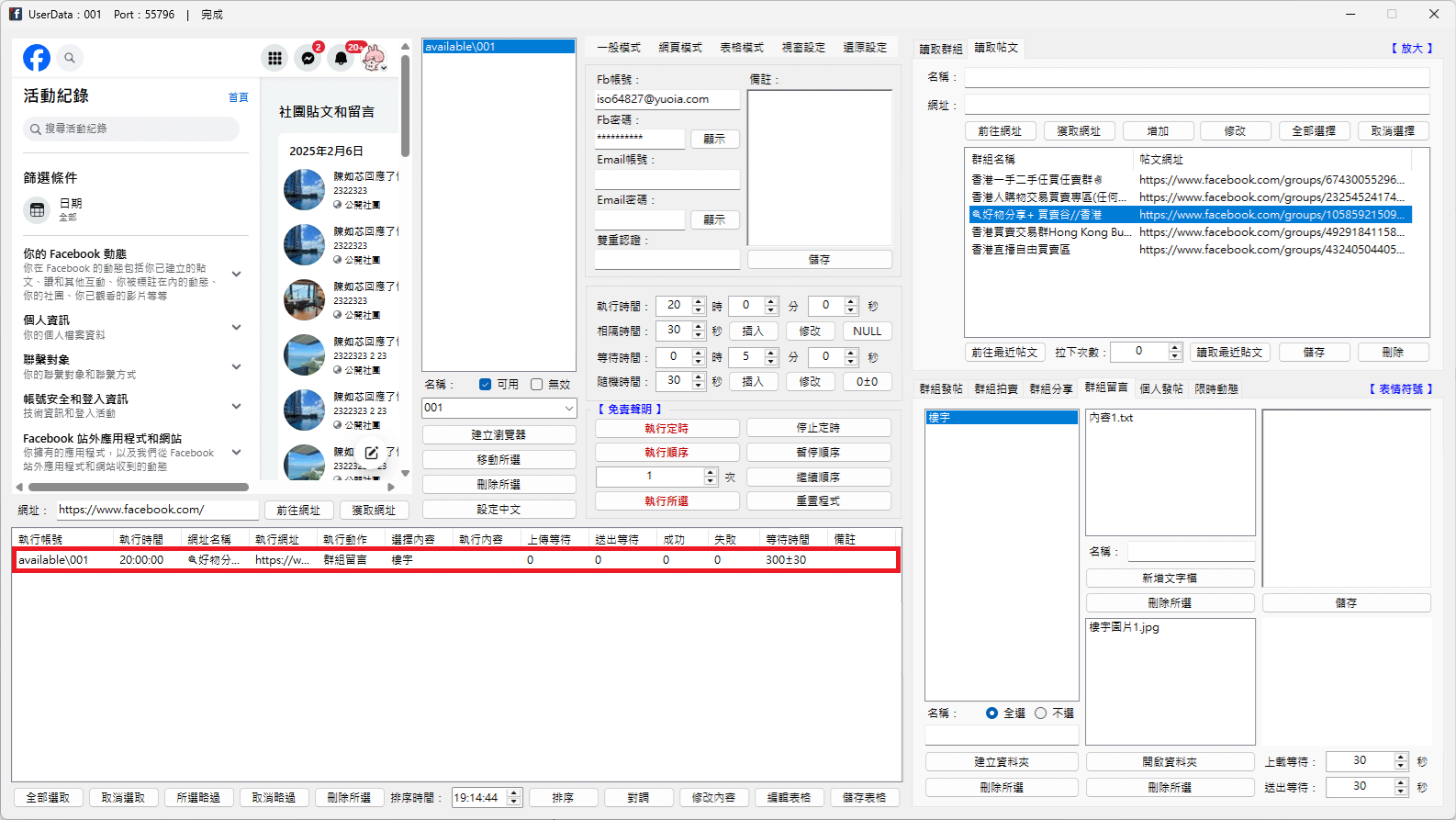The image size is (1456, 820).
Task: Expand 你的 Facebook 動態 section
Action: click(237, 274)
